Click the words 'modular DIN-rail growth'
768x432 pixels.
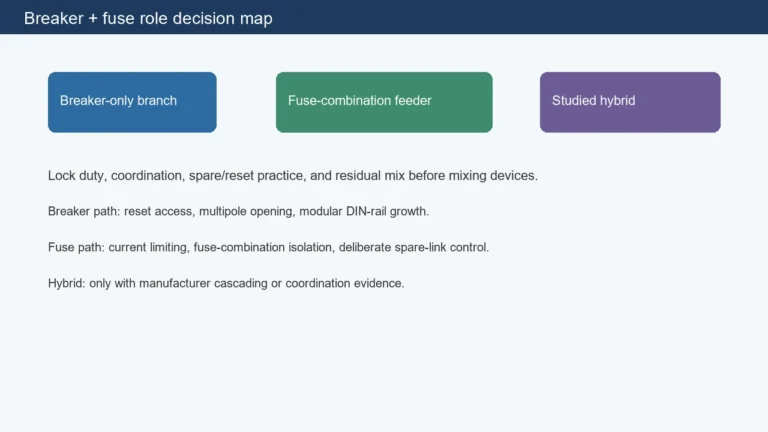click(363, 211)
